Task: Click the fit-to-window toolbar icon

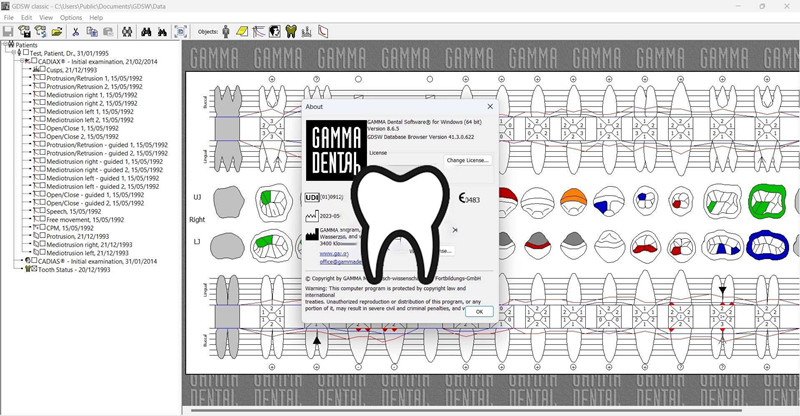Action: coord(181,32)
